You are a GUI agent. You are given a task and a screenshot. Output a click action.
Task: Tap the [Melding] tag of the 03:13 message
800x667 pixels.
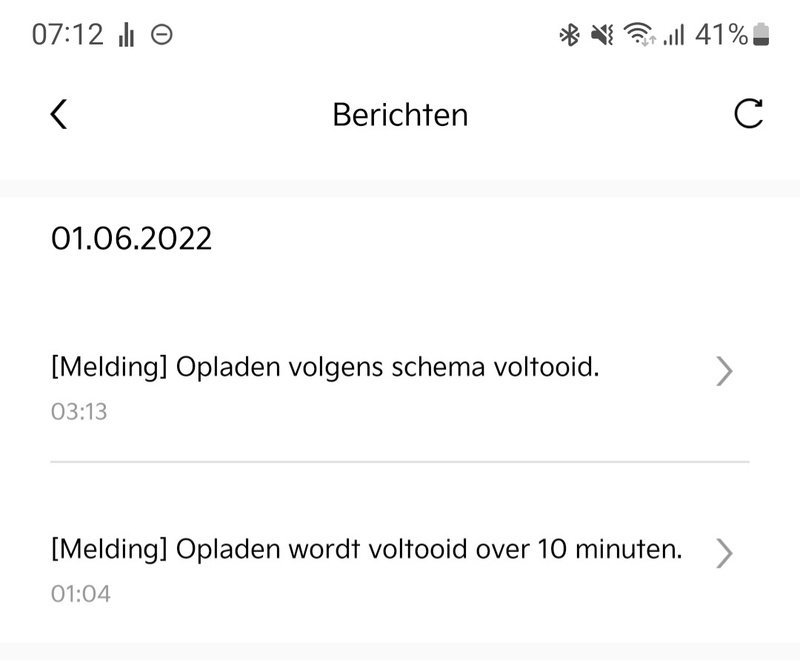point(108,368)
